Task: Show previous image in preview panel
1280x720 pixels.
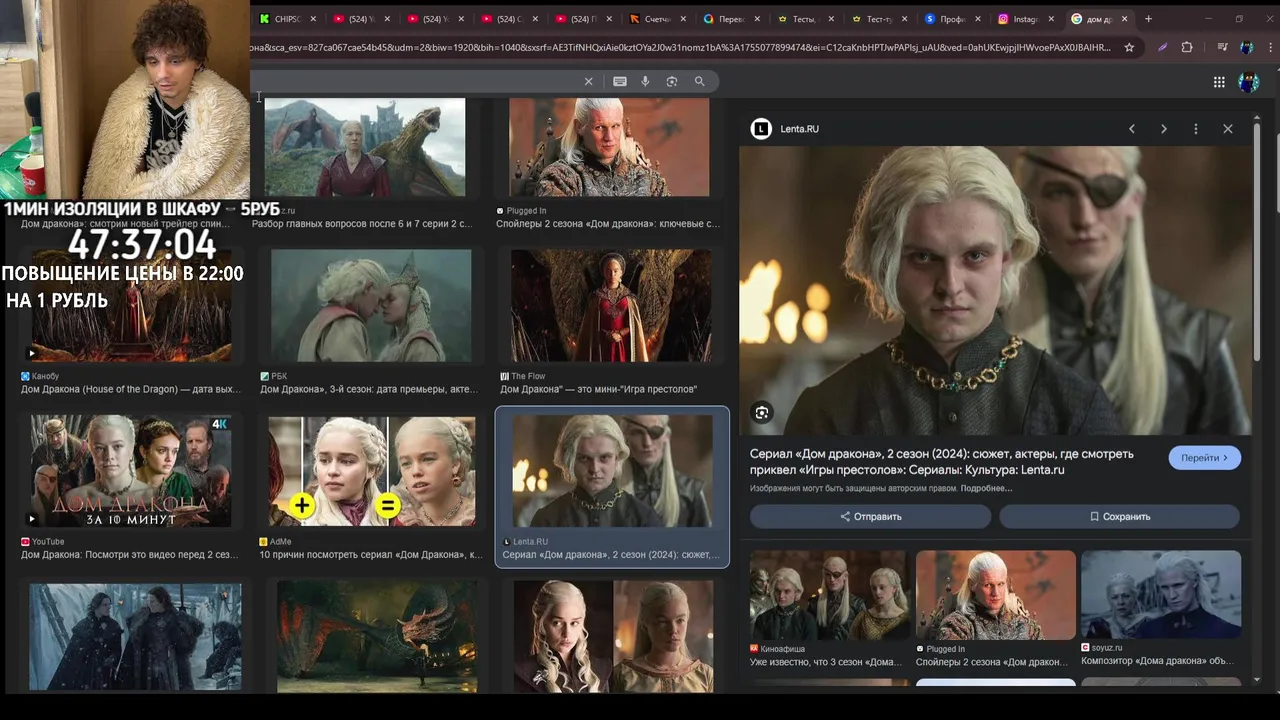Action: (1132, 129)
